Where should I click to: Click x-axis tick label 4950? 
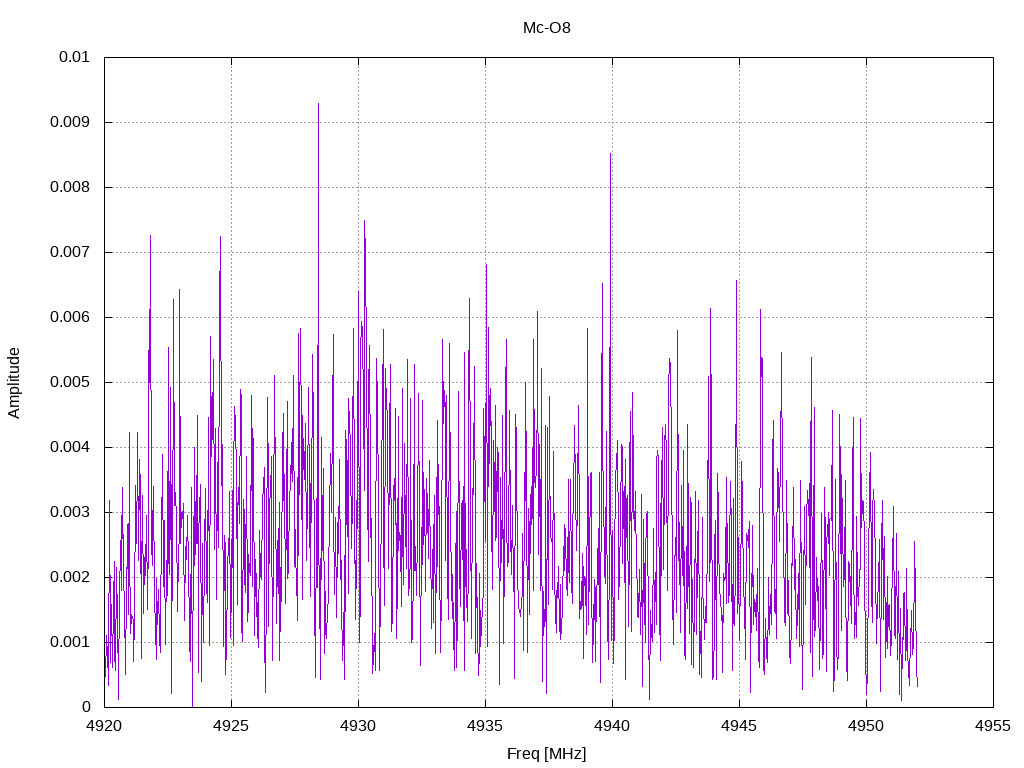click(x=867, y=726)
